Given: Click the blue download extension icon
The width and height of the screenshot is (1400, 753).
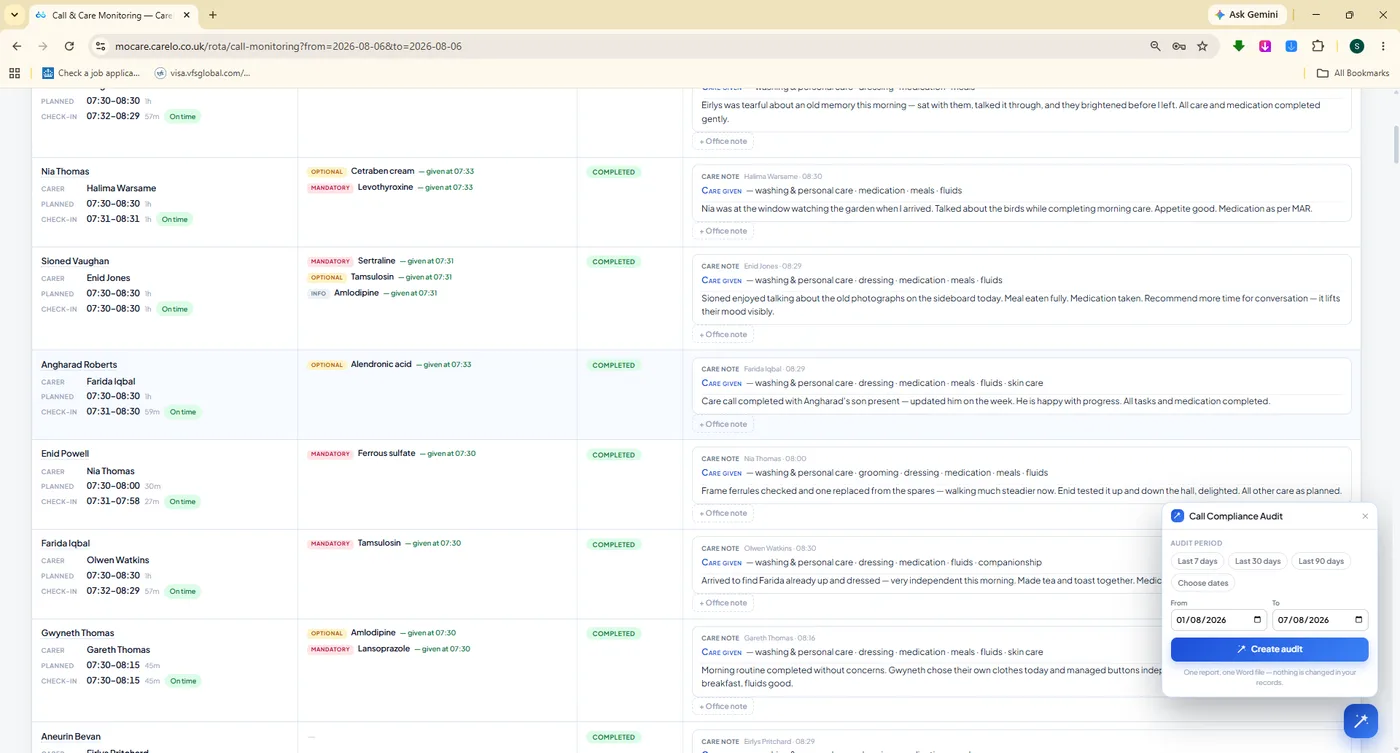Looking at the screenshot, I should coord(1291,46).
